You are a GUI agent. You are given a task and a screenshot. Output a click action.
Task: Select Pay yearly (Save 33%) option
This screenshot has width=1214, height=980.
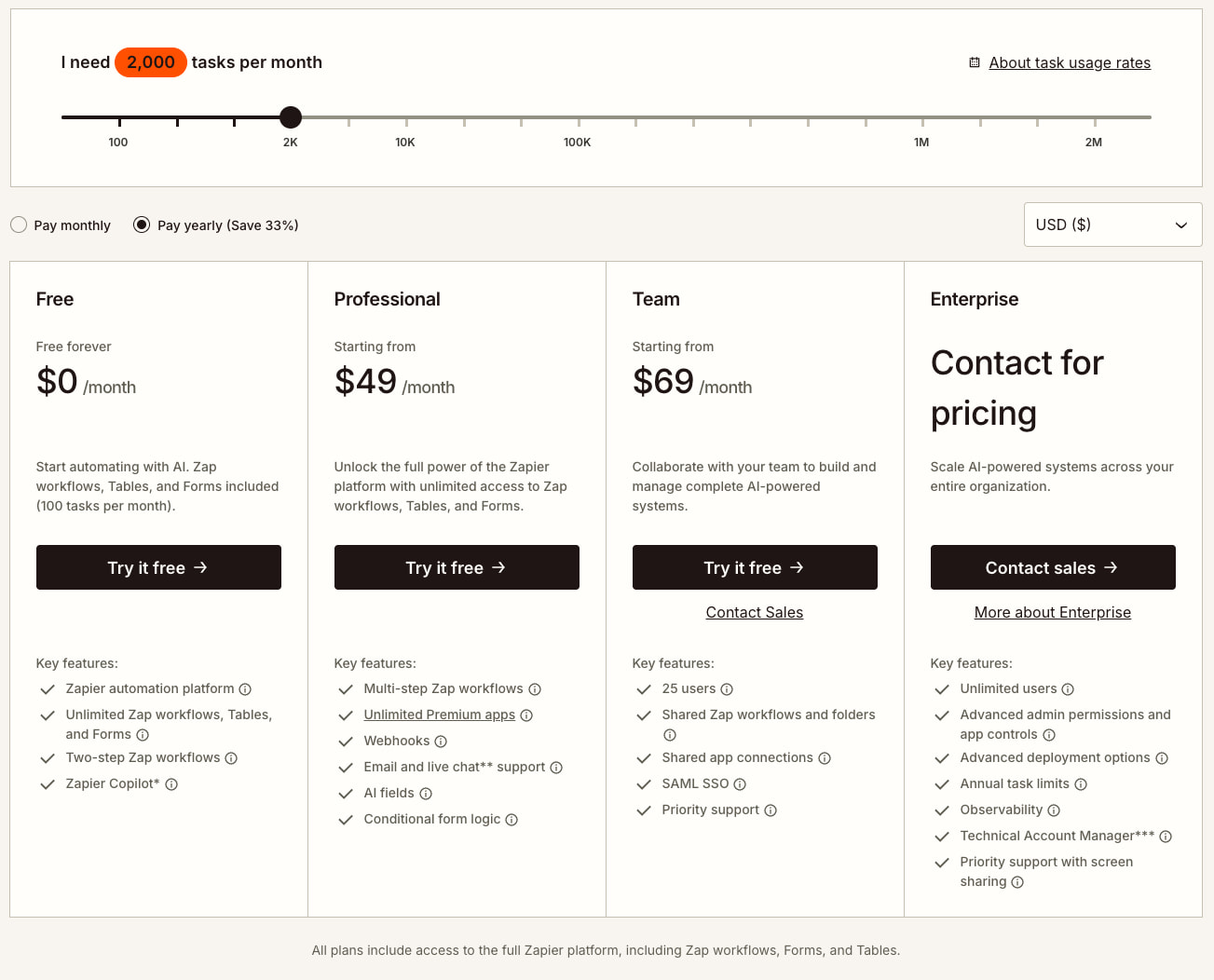(x=142, y=225)
